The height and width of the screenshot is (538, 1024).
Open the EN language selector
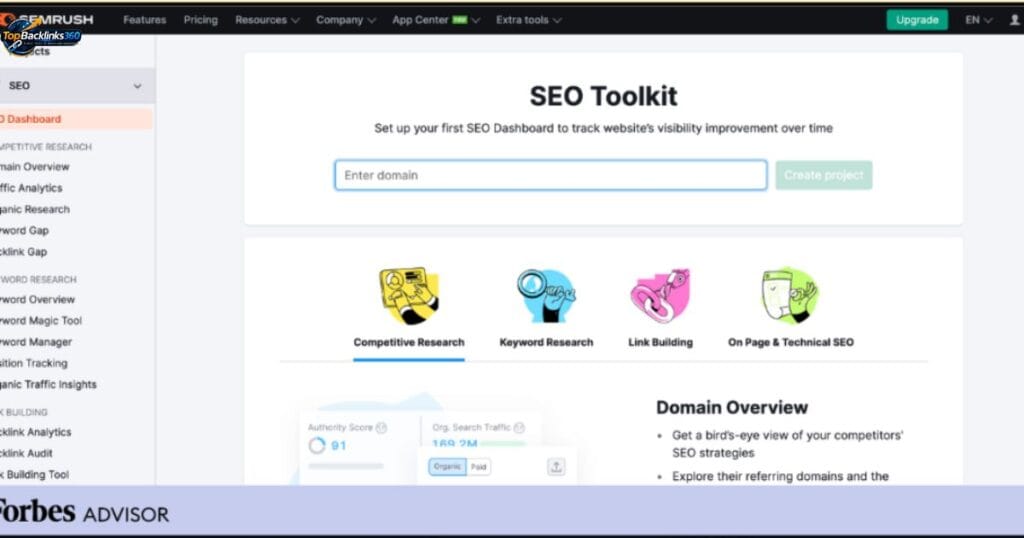click(978, 20)
